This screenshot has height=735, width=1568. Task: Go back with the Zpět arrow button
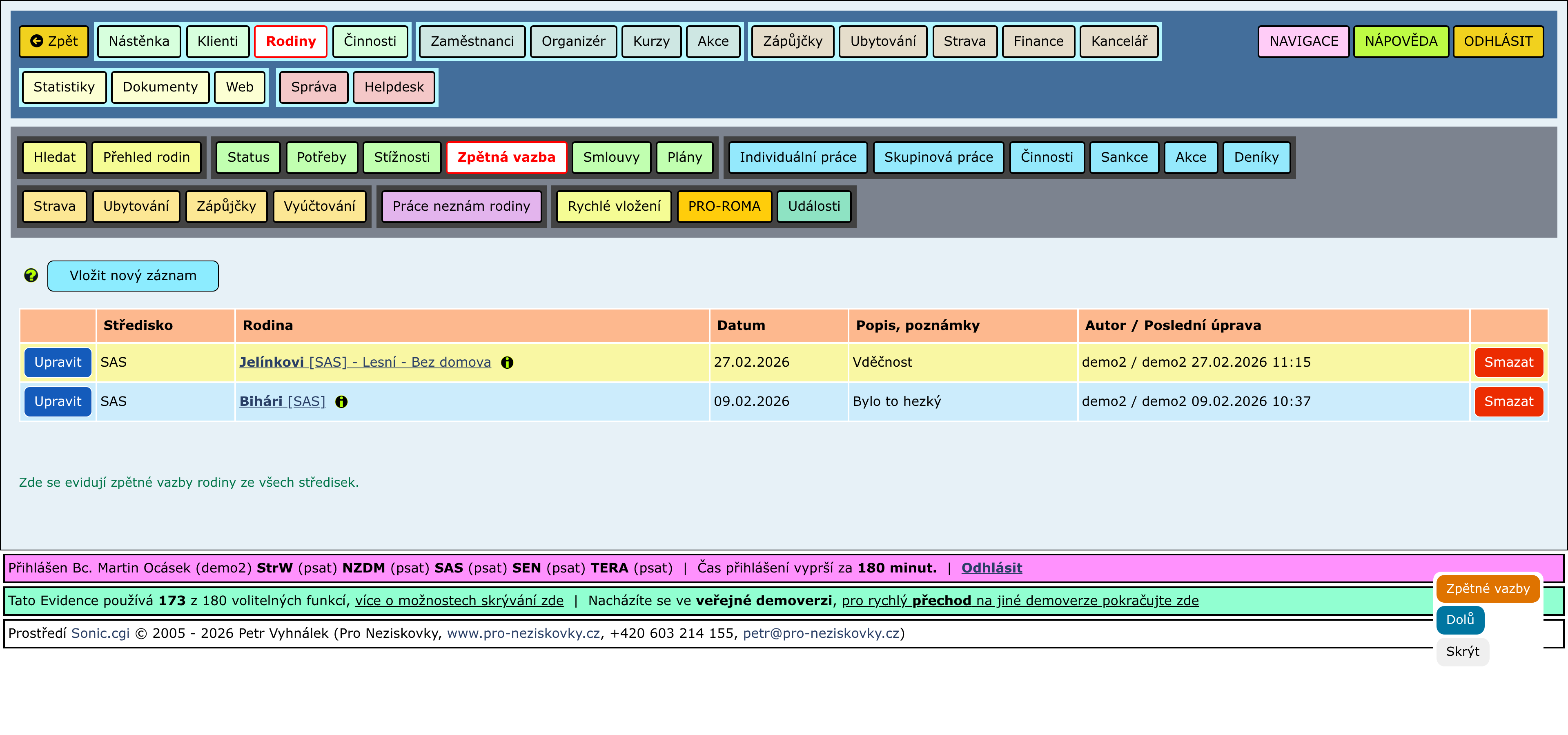54,41
